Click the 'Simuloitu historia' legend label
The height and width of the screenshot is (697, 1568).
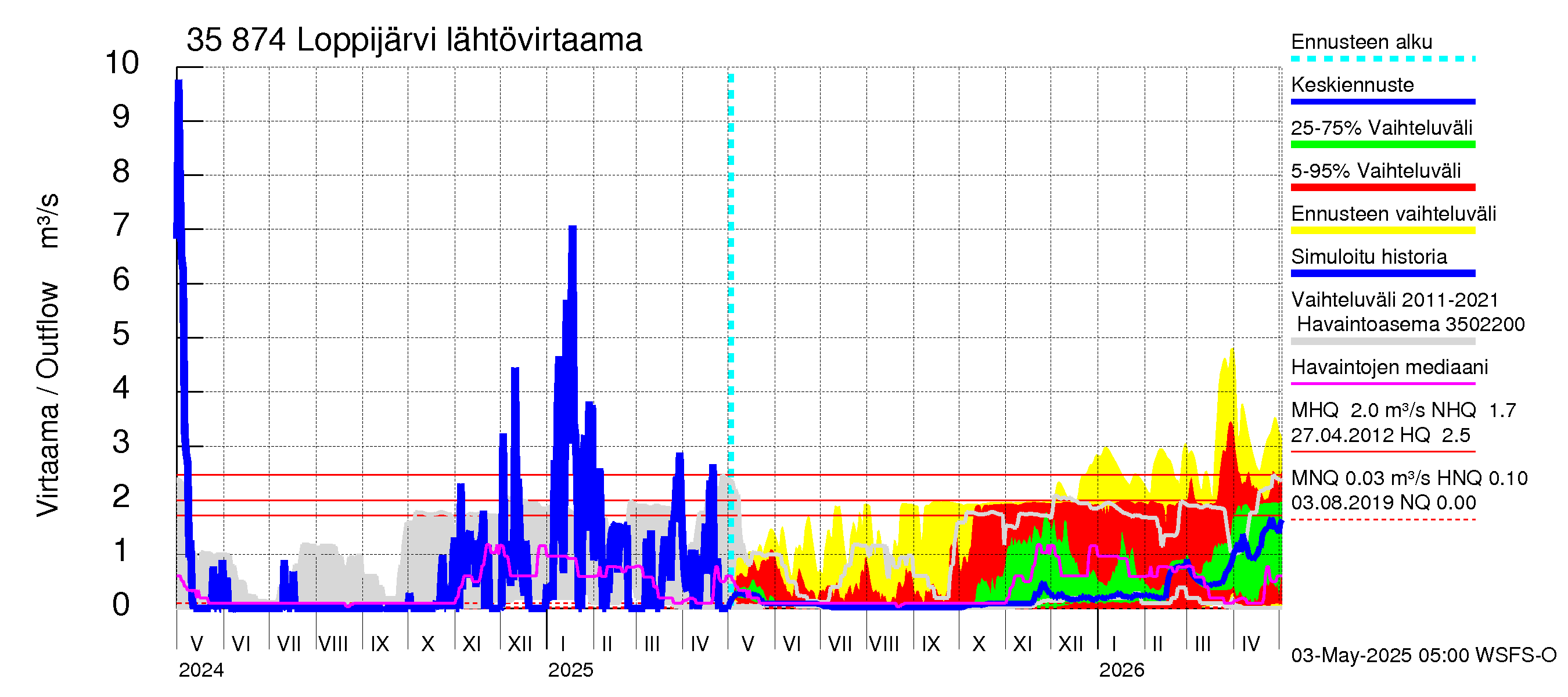1369,257
